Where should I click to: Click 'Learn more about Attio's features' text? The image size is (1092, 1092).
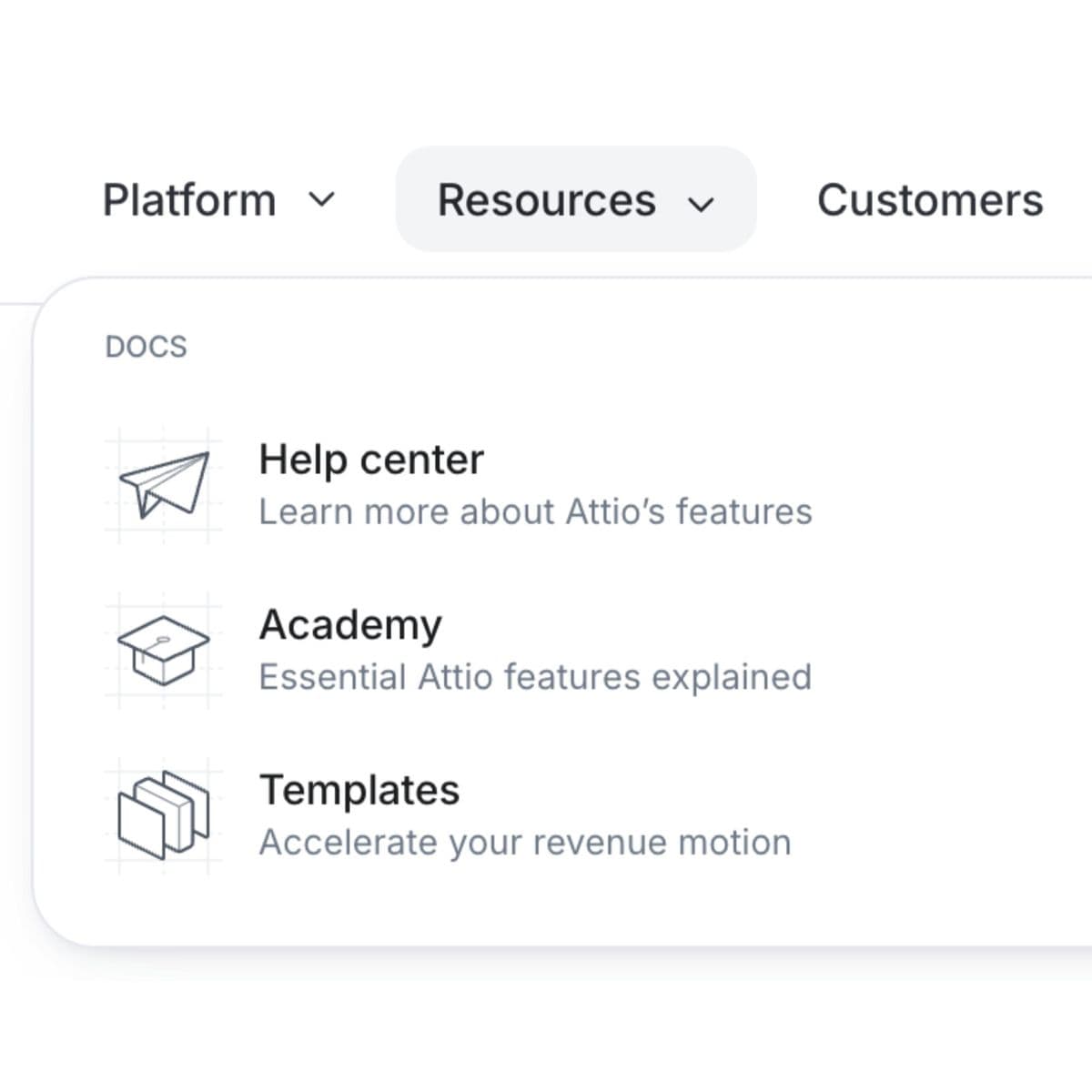tap(535, 511)
